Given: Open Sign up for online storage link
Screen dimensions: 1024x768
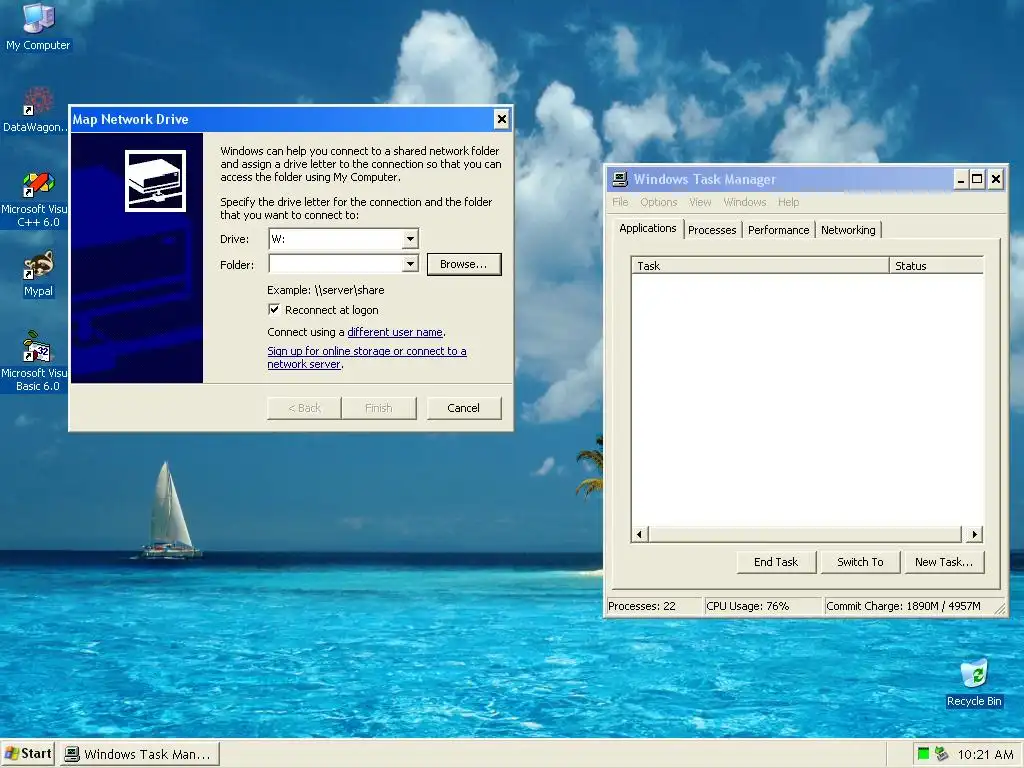Looking at the screenshot, I should 367,357.
